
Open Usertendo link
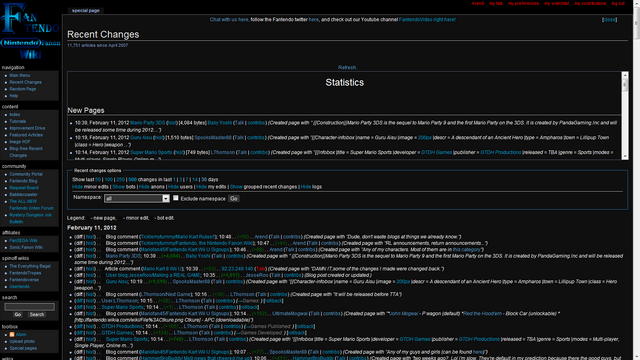click(x=20, y=287)
